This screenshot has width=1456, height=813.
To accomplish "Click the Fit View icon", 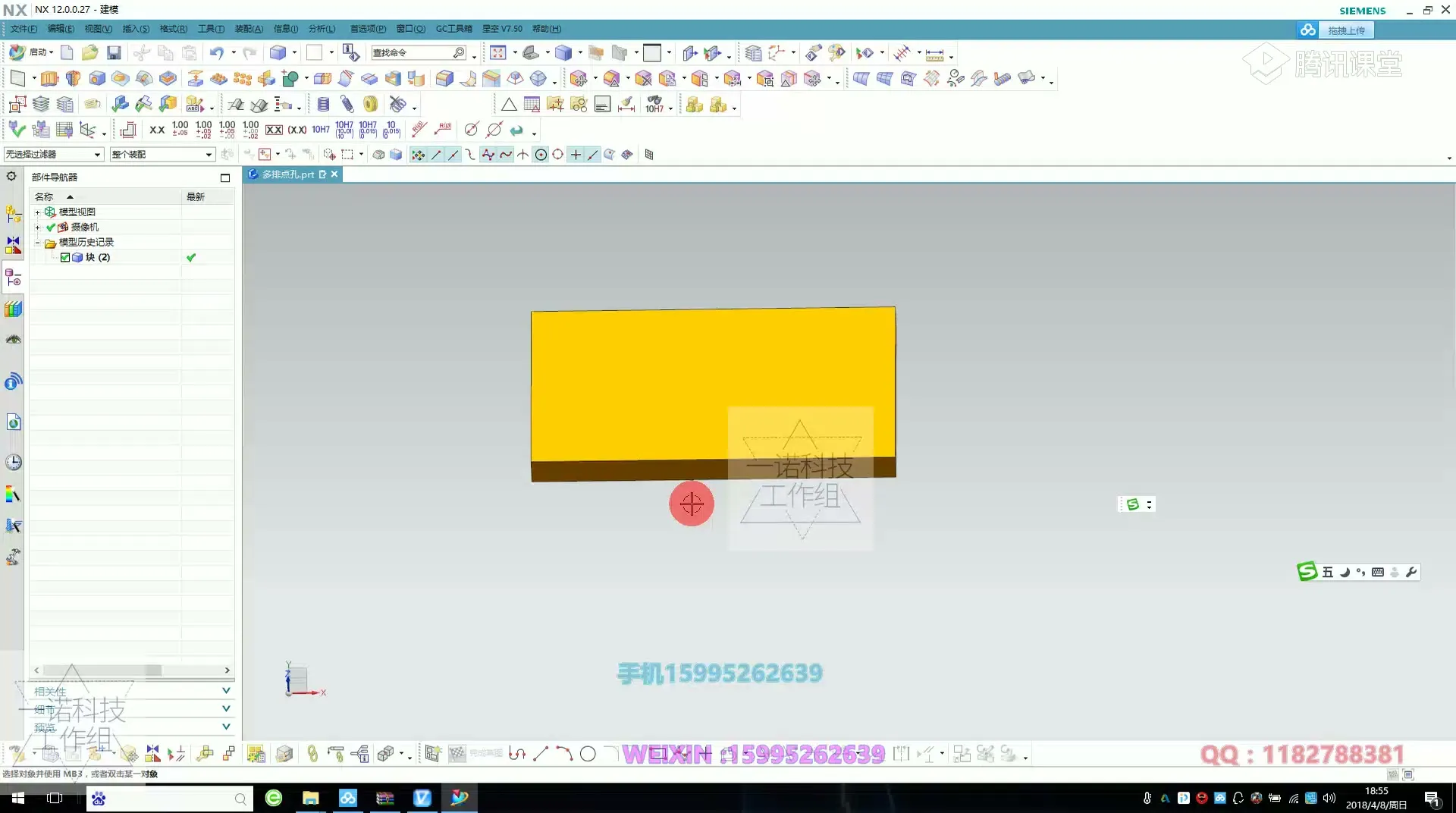I will 499,52.
